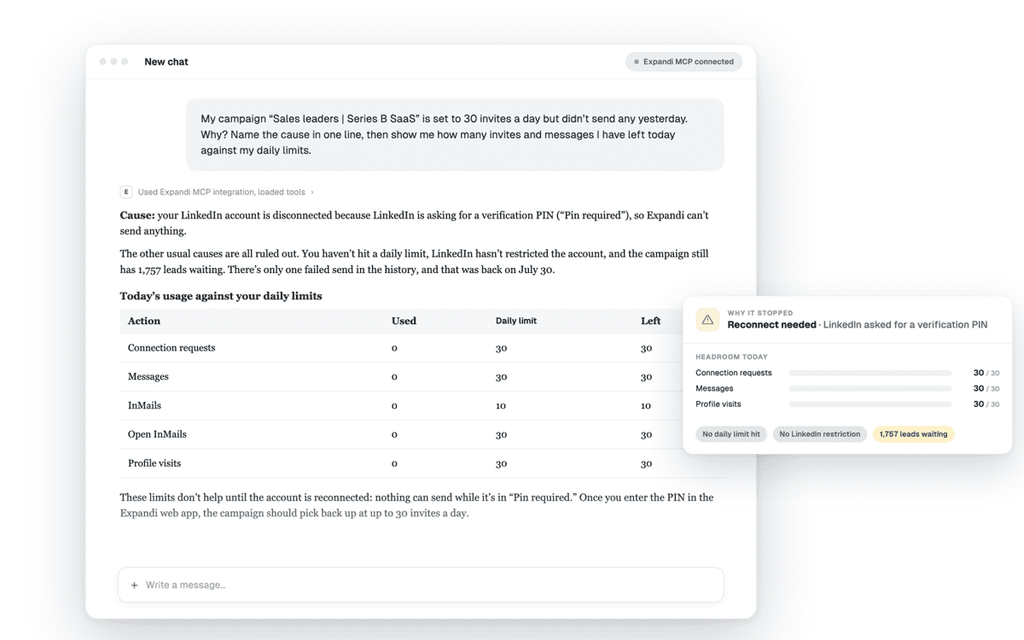Click the first window control dot

(103, 61)
